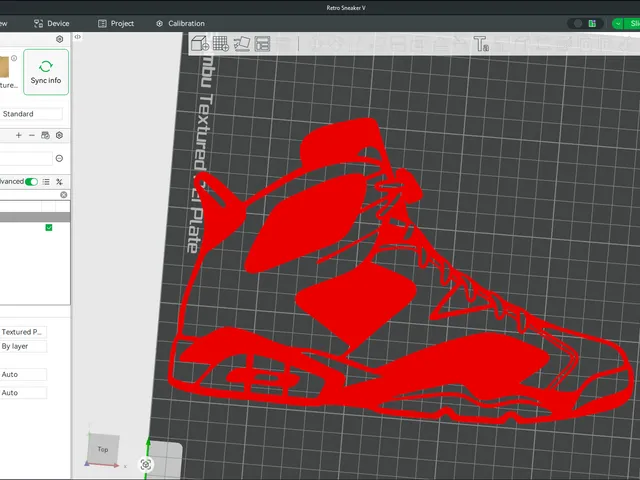This screenshot has height=480, width=640.
Task: Click the AMS filament sync icon
Action: [45, 135]
